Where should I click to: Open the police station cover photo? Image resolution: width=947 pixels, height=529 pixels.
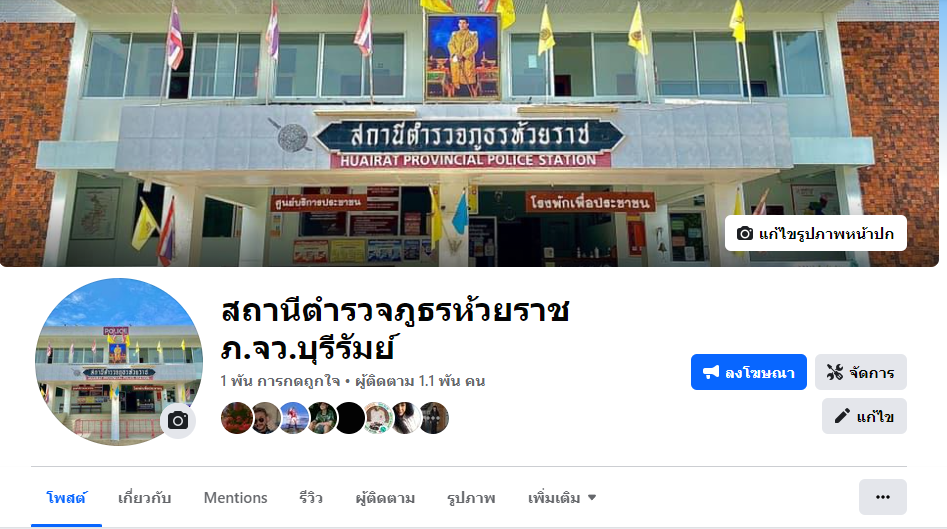pos(469,133)
